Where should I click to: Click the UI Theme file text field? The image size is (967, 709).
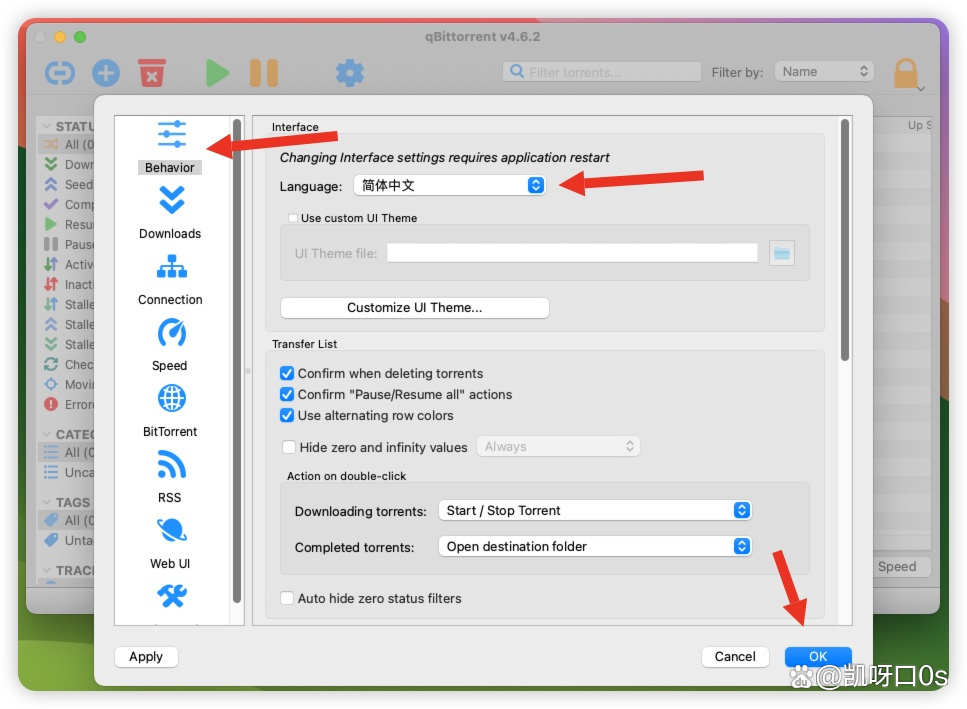572,253
